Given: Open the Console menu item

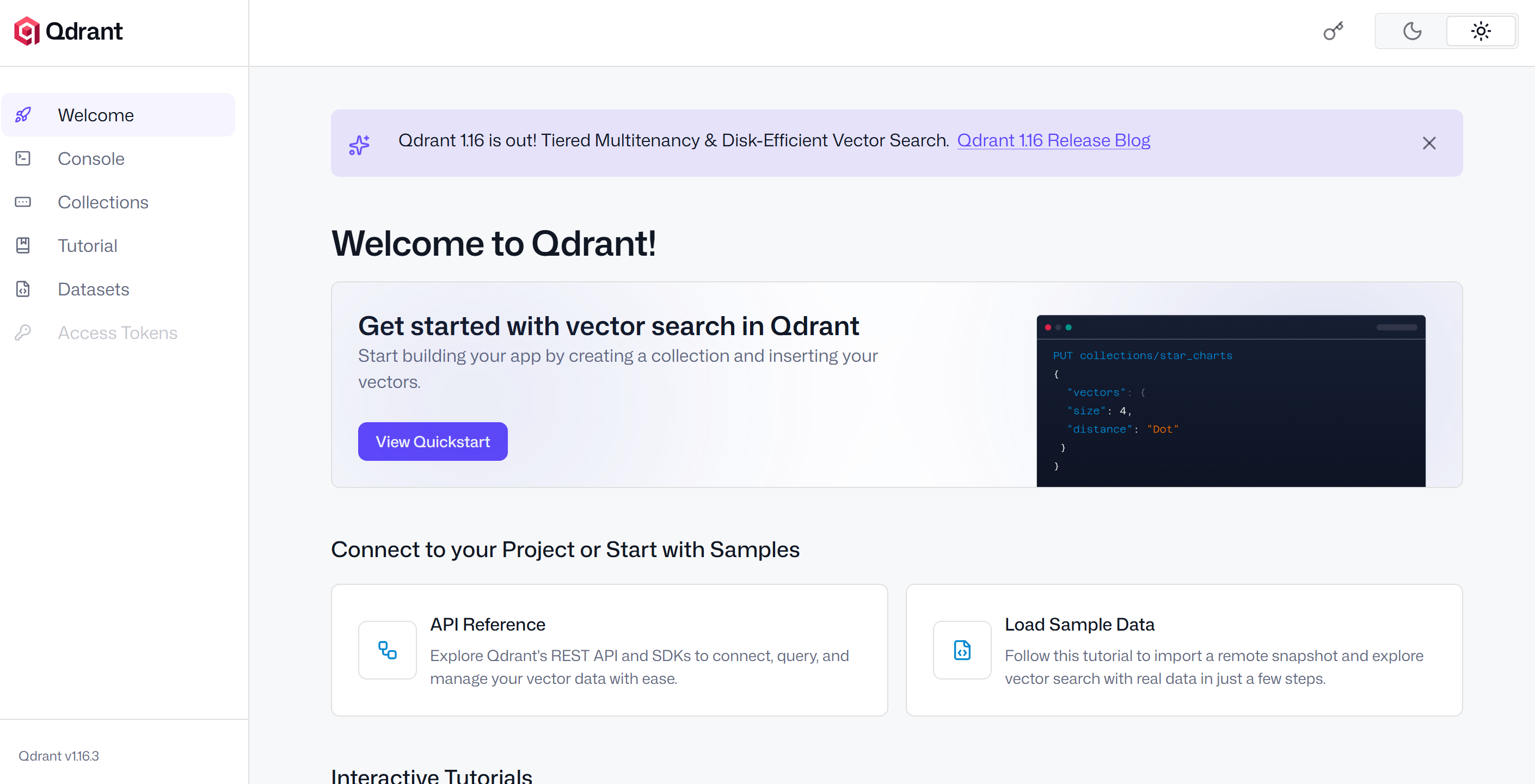Looking at the screenshot, I should click(x=91, y=158).
